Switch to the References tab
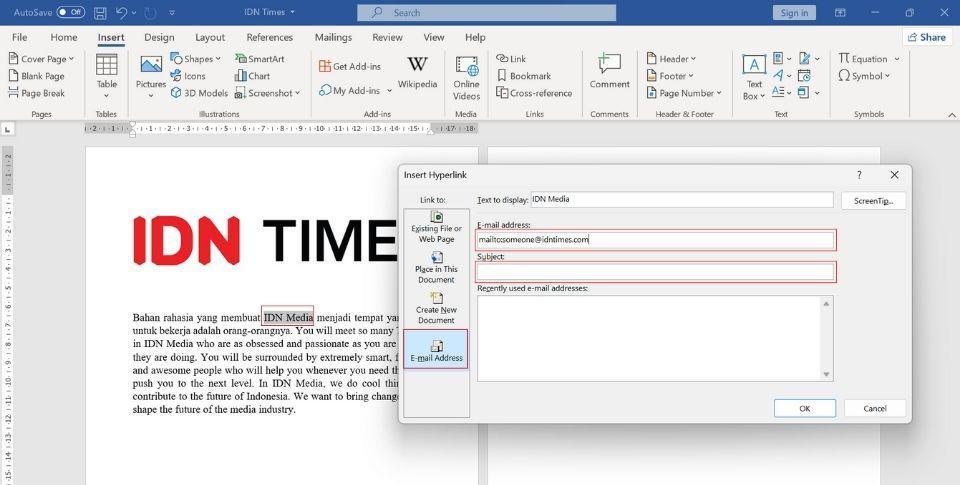This screenshot has width=960, height=485. (x=269, y=37)
